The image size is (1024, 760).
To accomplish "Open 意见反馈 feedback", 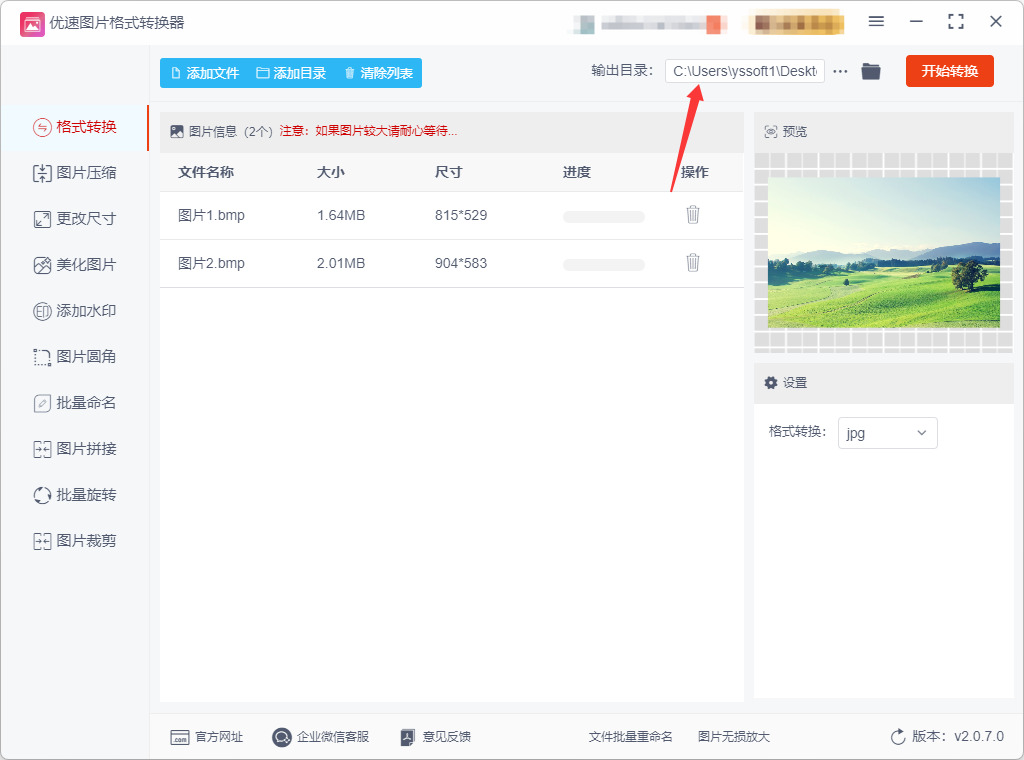I will [x=436, y=737].
